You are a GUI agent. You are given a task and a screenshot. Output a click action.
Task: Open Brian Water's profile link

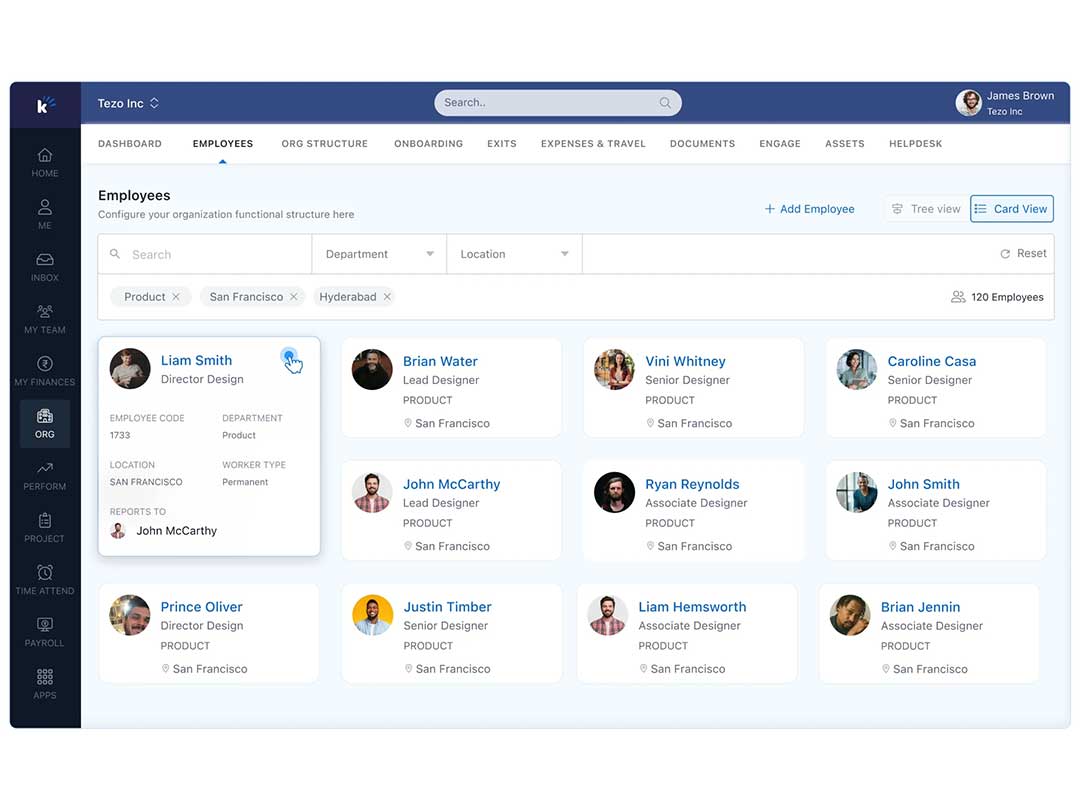coord(440,361)
